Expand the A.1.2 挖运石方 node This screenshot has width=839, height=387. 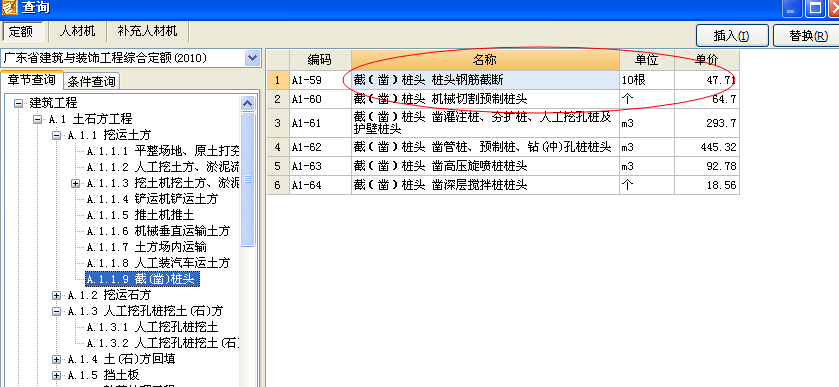[x=56, y=295]
